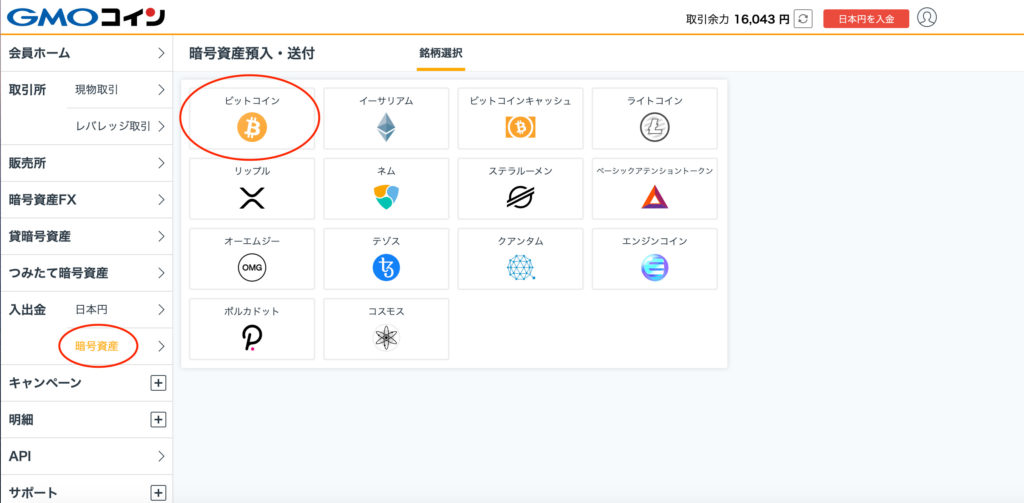Viewport: 1024px width, 503px height.
Task: Open レバレッジ取引 in the sidebar
Action: coord(118,127)
